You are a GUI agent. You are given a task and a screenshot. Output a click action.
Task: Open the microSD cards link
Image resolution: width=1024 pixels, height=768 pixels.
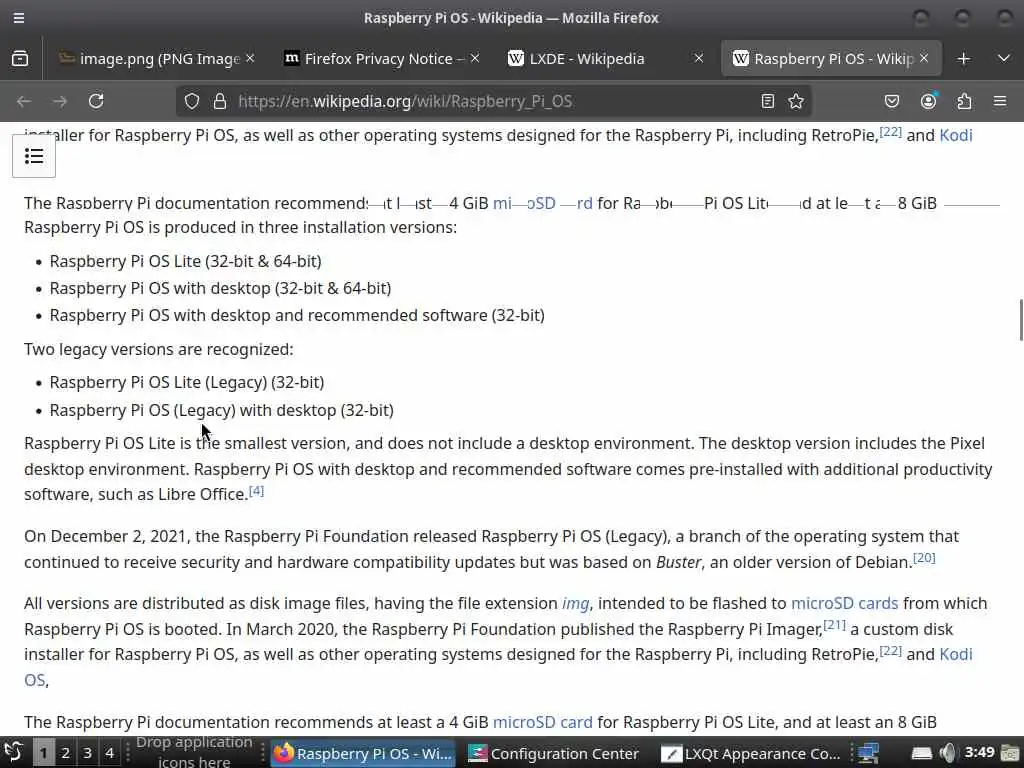(x=844, y=603)
